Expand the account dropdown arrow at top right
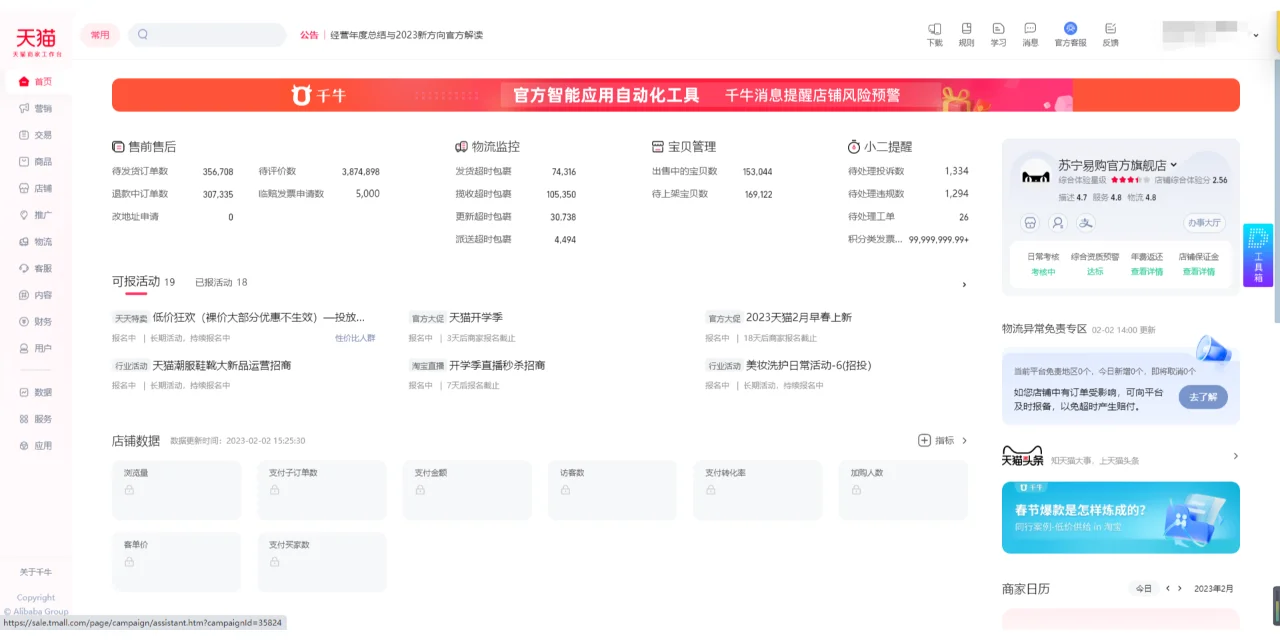 tap(1256, 35)
